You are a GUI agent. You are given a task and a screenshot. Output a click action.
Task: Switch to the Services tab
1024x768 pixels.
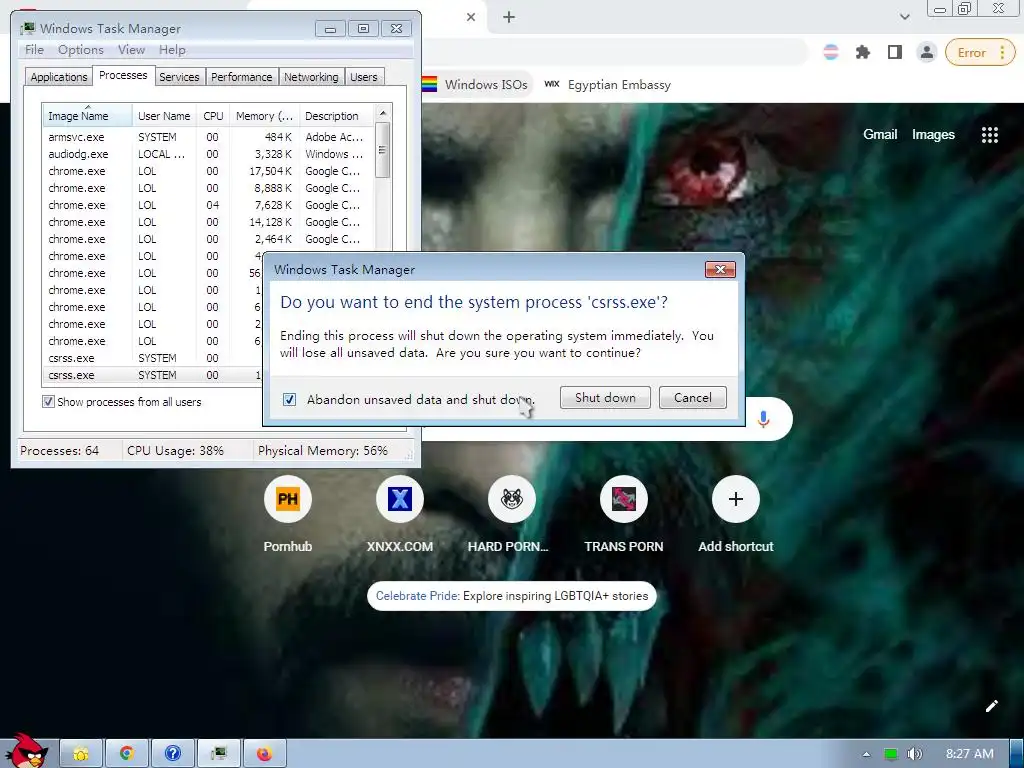pos(179,77)
